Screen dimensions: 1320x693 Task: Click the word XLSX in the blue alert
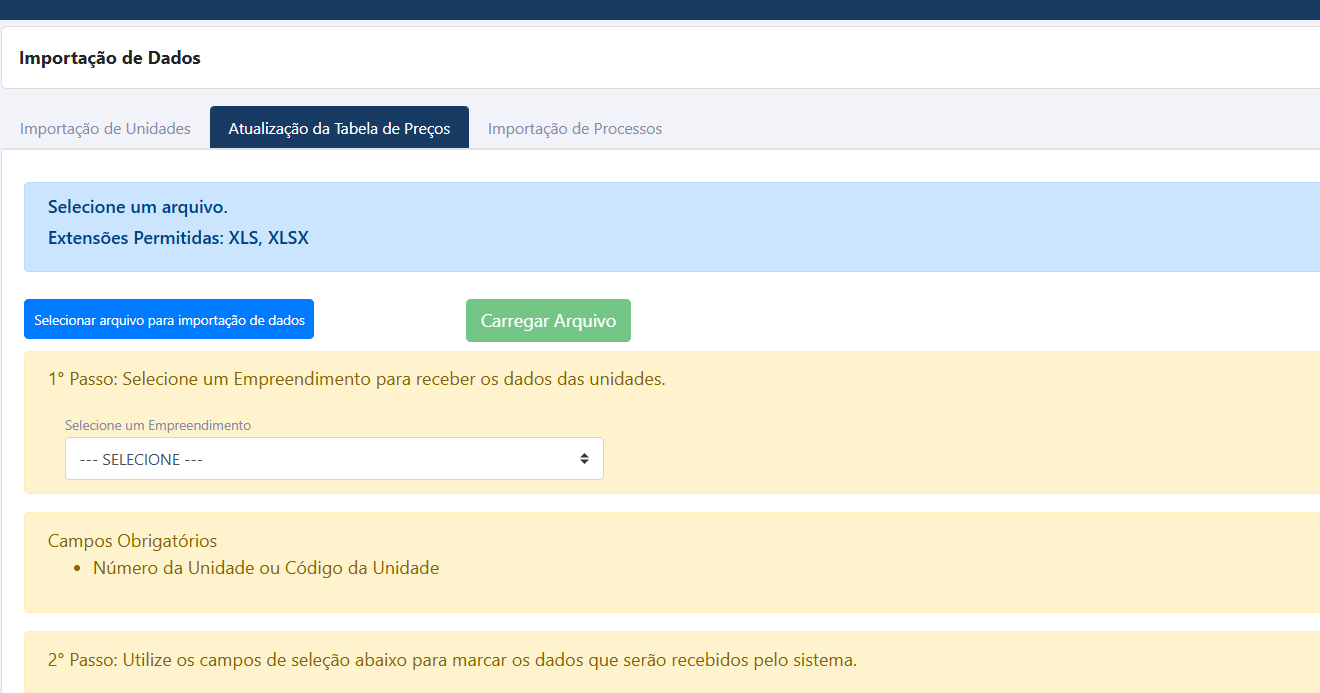(x=288, y=239)
